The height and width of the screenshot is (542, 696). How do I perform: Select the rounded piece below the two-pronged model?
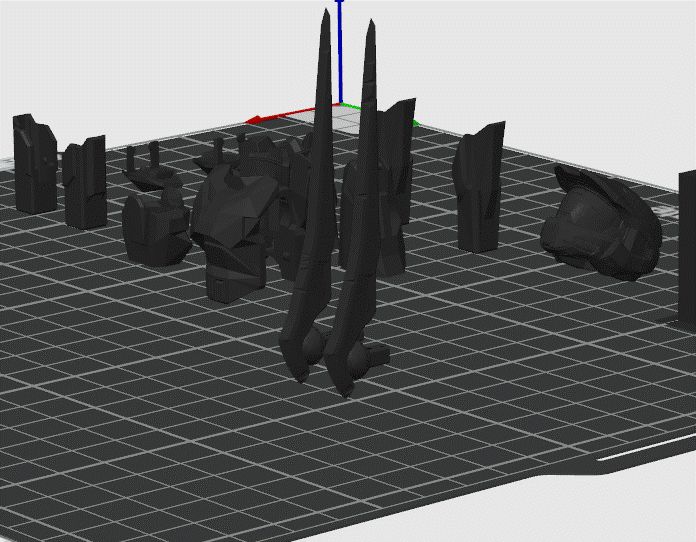pyautogui.click(x=155, y=229)
